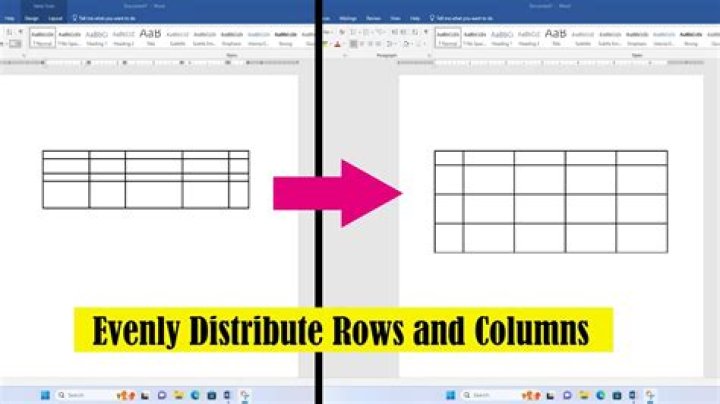The height and width of the screenshot is (404, 720).
Task: Click the numbering list icon in the right window
Action: (x=366, y=32)
